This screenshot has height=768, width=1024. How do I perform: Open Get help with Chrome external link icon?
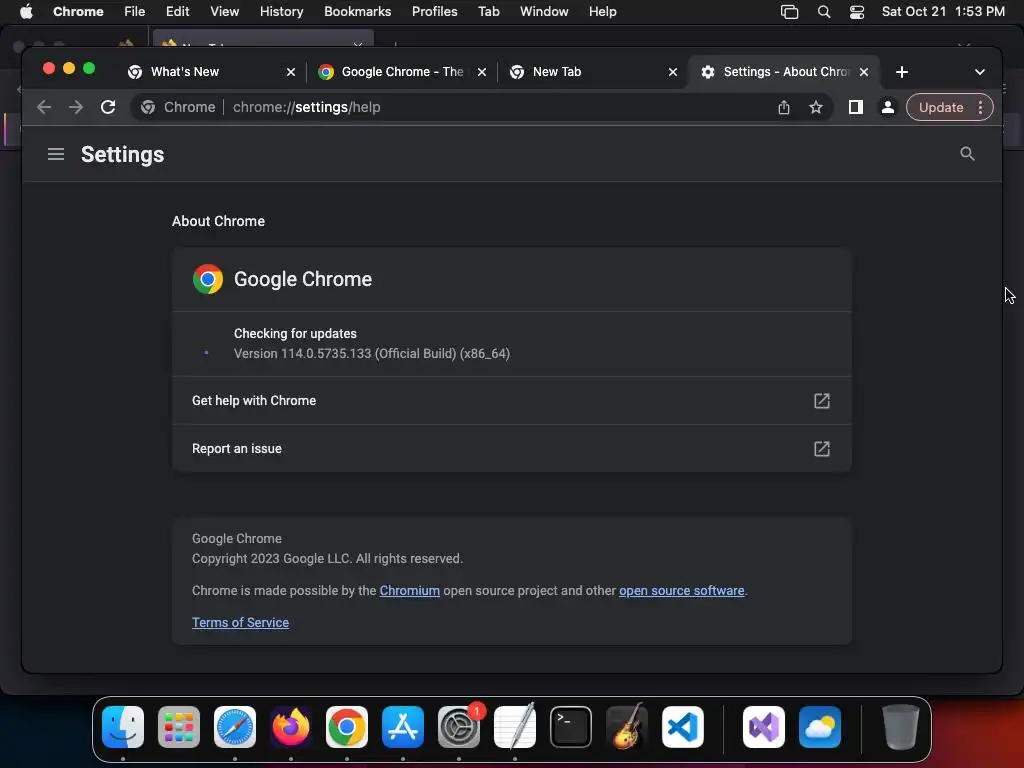click(x=822, y=400)
